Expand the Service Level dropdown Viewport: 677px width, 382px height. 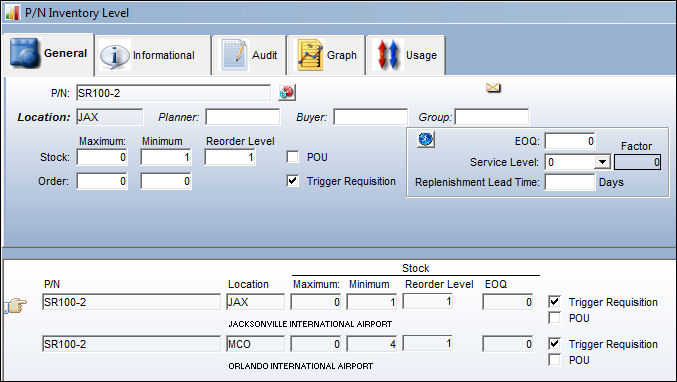602,162
